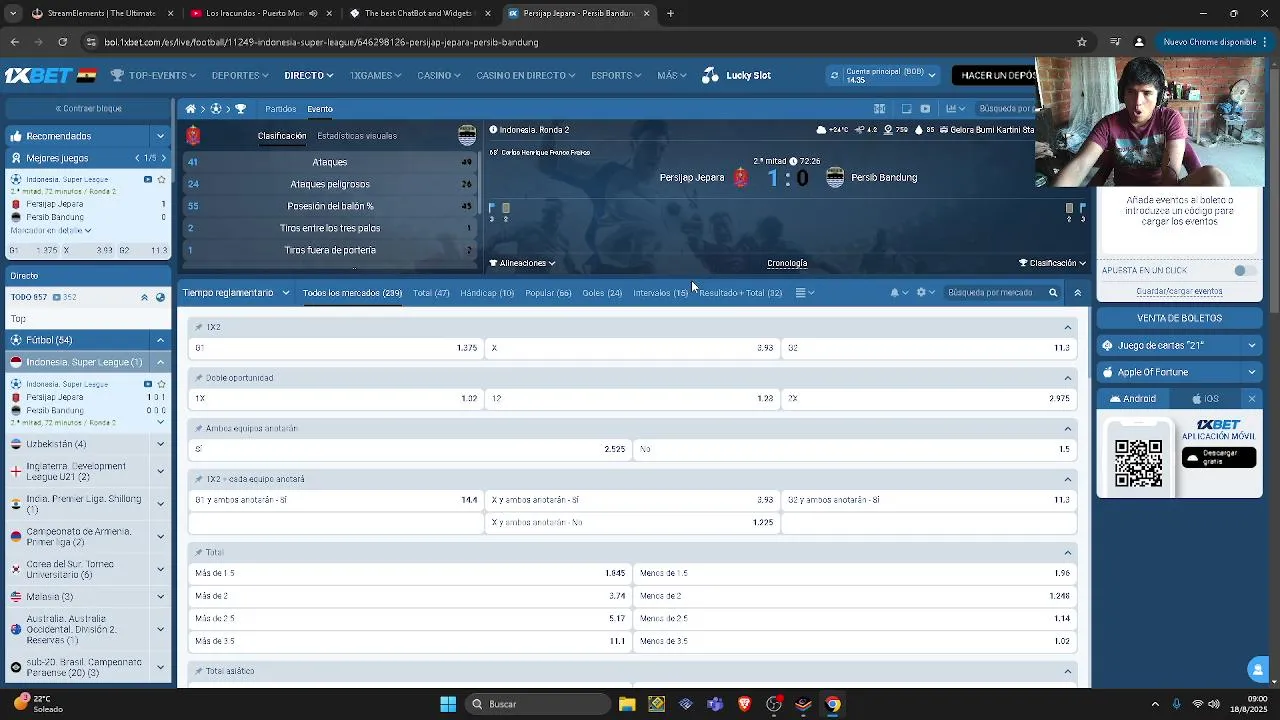Image resolution: width=1280 pixels, height=720 pixels.
Task: Select the Hándicap (10) market tab
Action: 487,293
